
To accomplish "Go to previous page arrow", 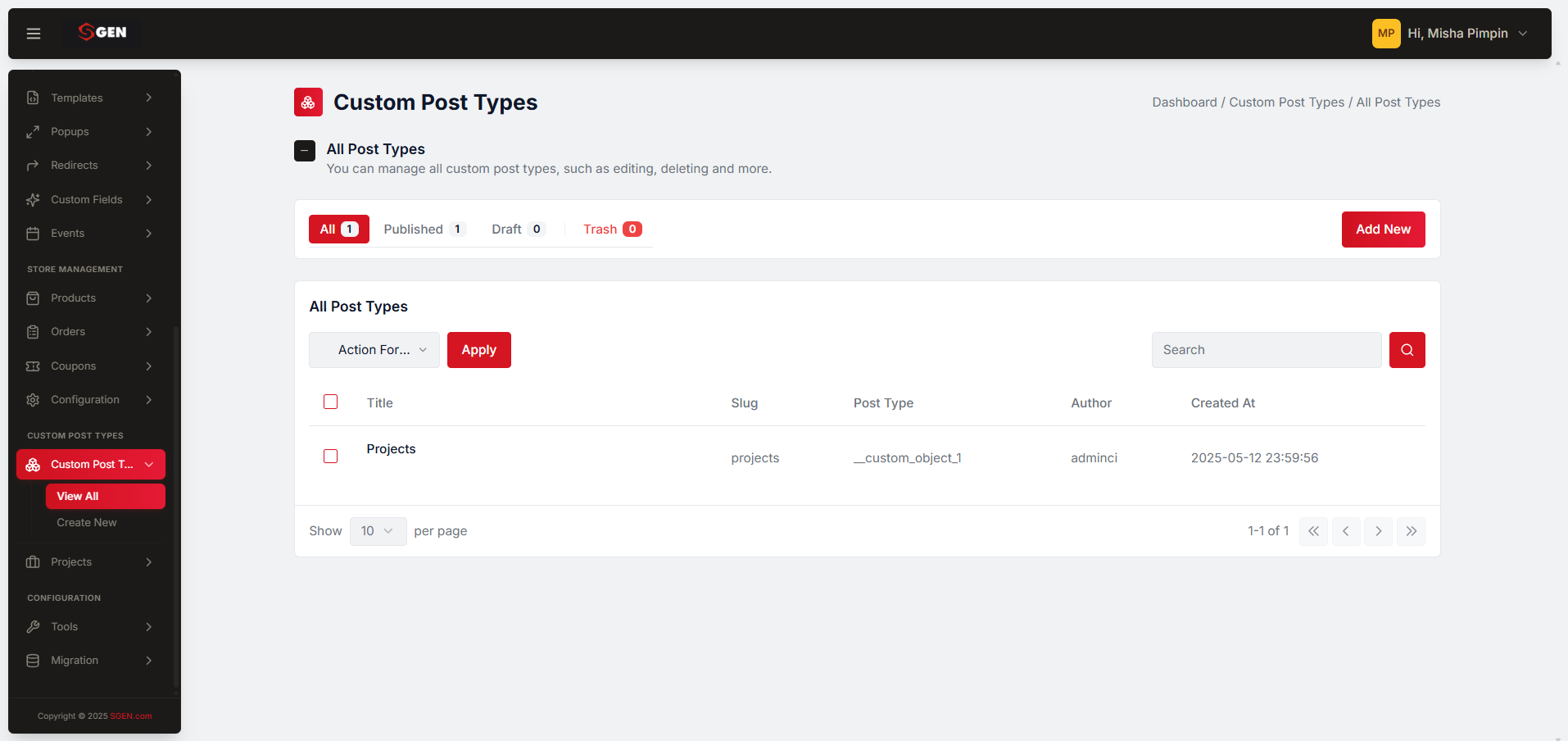I will (x=1346, y=531).
